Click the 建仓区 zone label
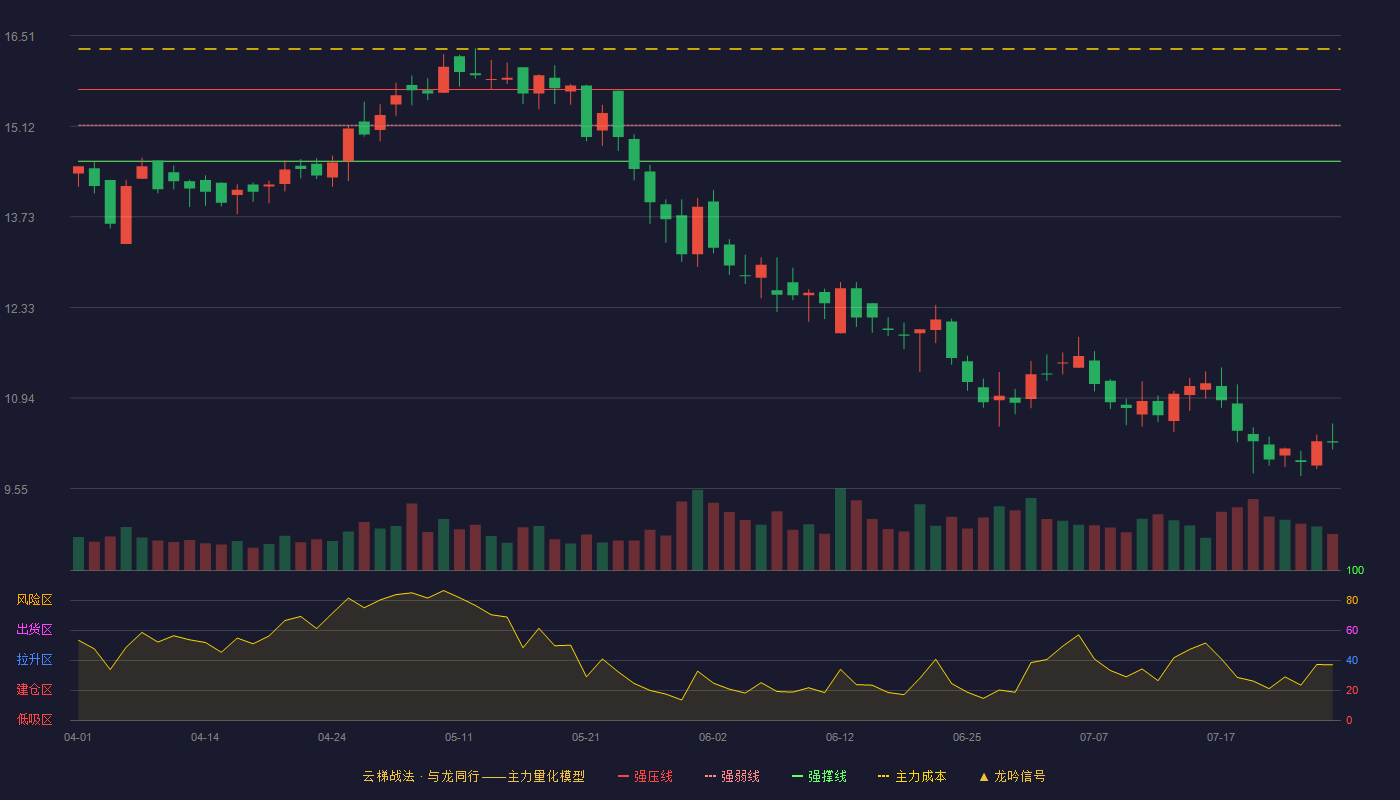The image size is (1400, 800). coord(34,690)
